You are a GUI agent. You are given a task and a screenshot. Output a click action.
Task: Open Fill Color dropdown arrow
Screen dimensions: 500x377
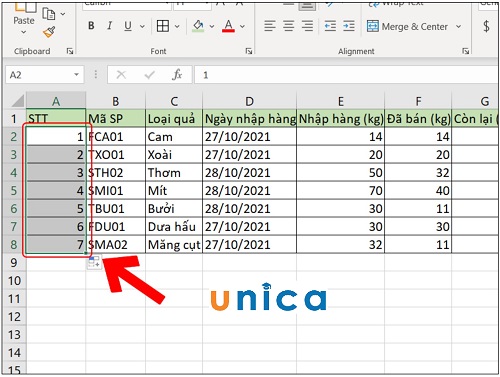[212, 26]
